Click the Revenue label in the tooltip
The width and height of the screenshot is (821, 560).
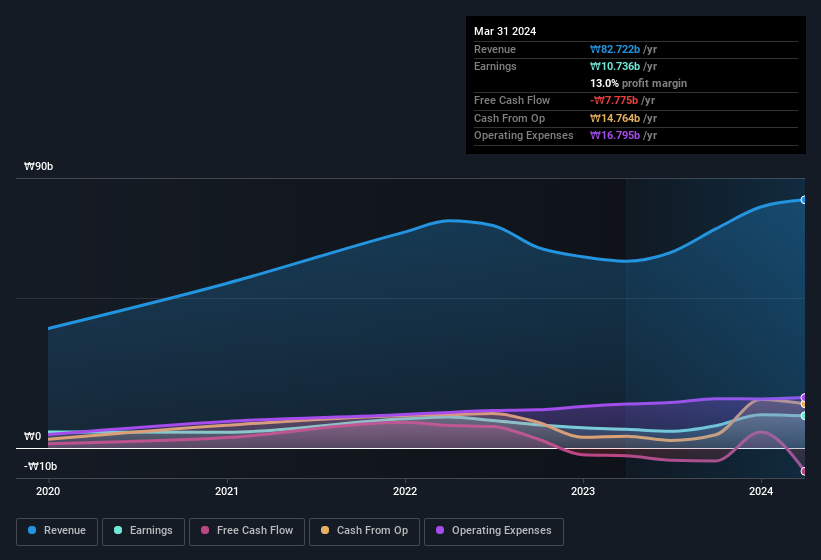click(x=495, y=49)
